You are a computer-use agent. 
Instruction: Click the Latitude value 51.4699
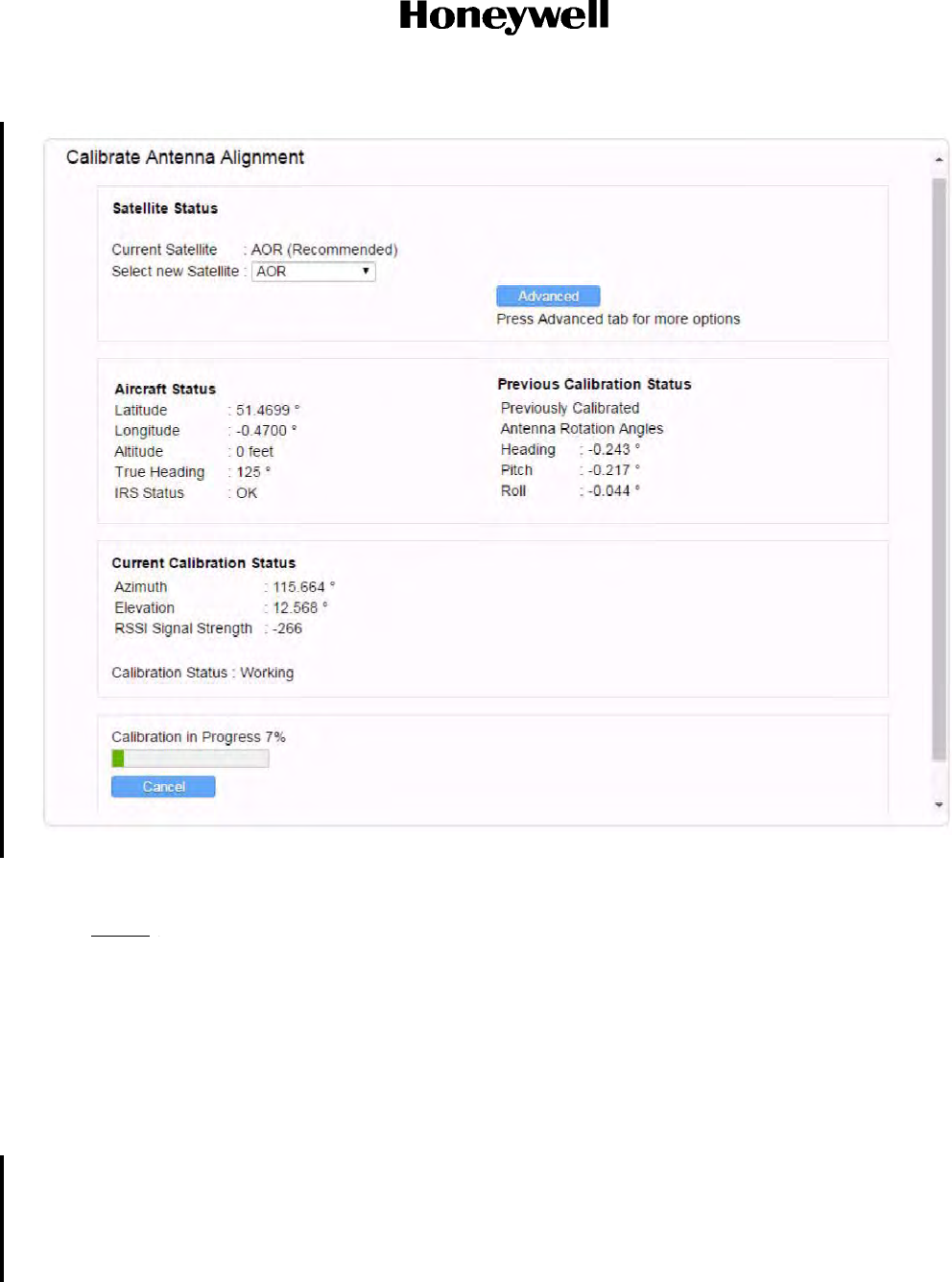(268, 411)
